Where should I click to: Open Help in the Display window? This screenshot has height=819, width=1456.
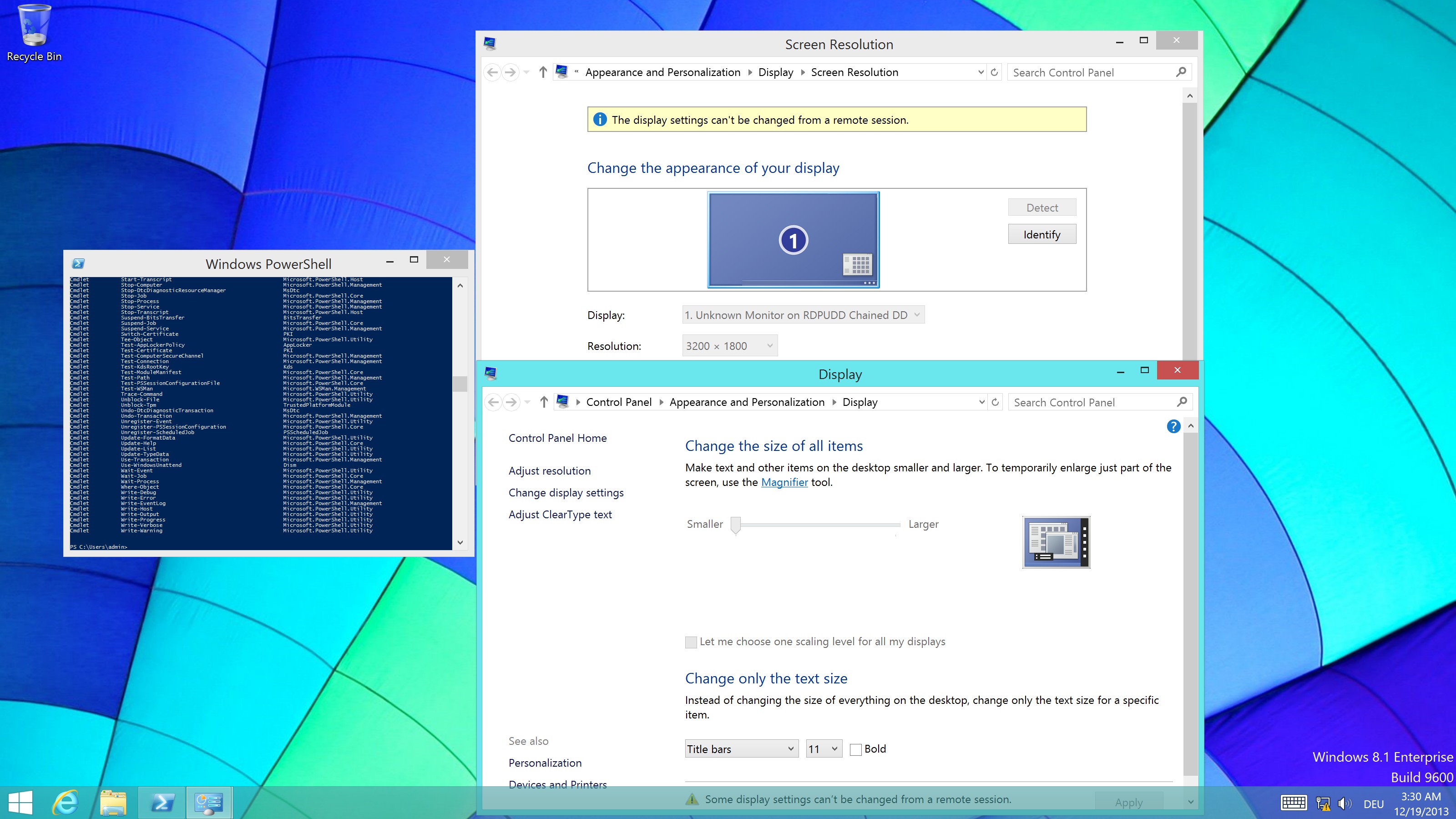pos(1173,426)
